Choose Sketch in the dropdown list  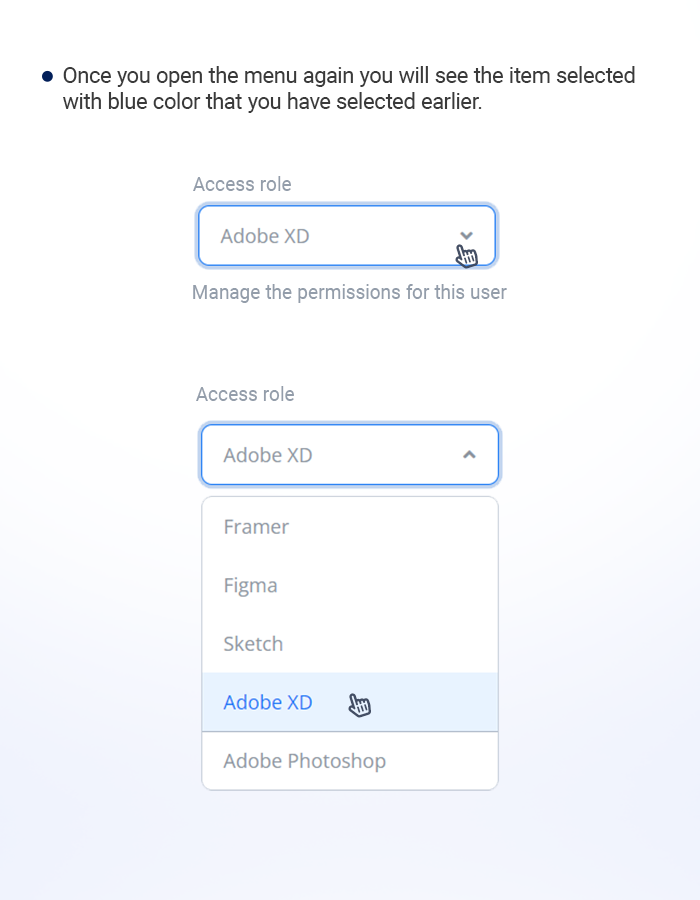coord(253,643)
